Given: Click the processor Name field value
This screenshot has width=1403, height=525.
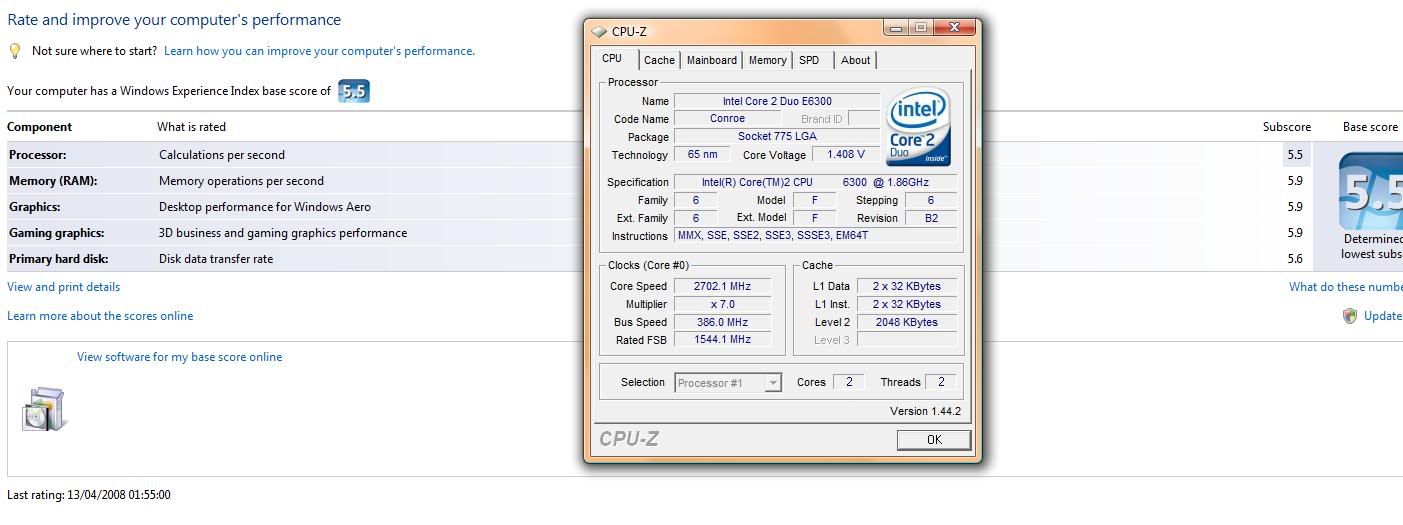Looking at the screenshot, I should click(777, 101).
